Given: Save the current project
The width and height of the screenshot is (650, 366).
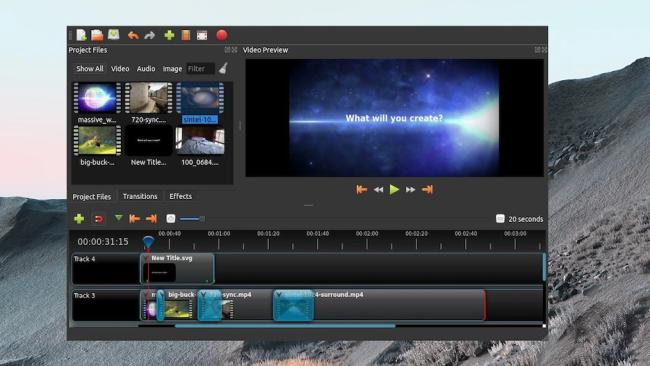Looking at the screenshot, I should (x=114, y=35).
